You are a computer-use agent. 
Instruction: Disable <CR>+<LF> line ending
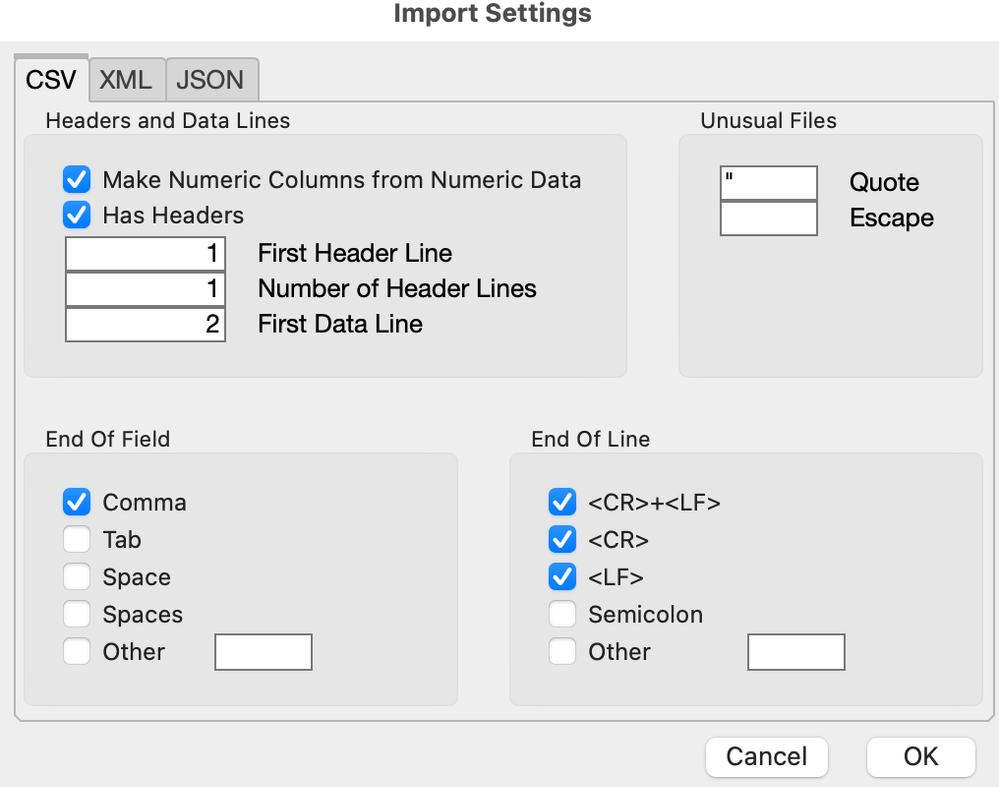pos(562,502)
